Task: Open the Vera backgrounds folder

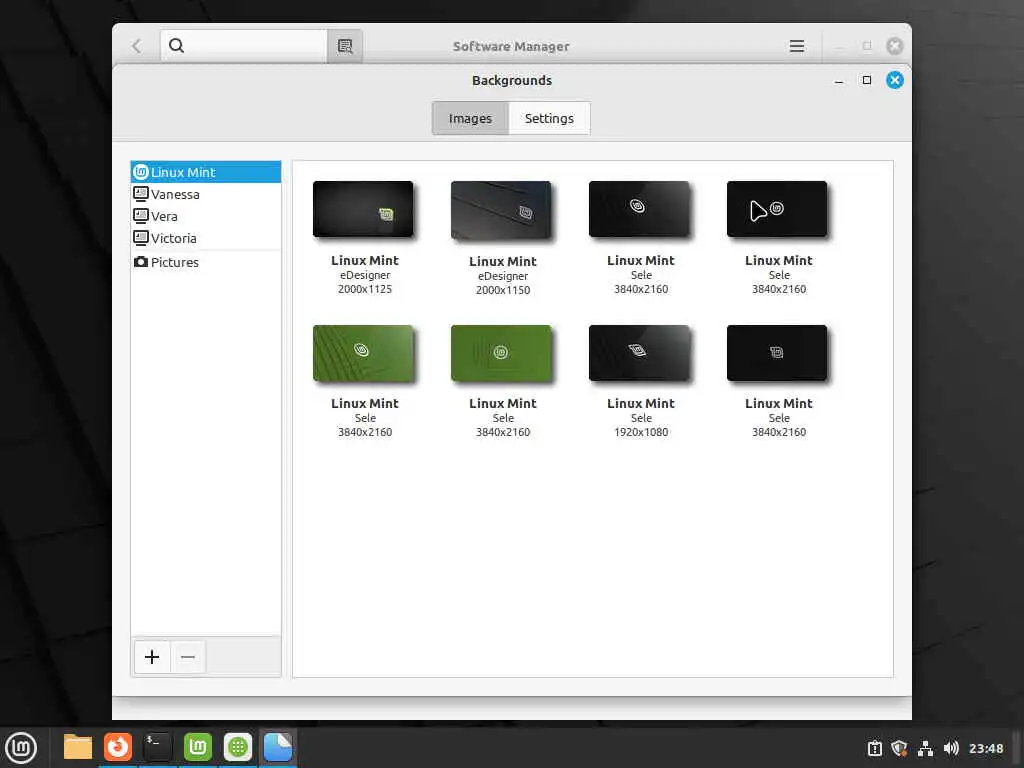Action: point(206,216)
